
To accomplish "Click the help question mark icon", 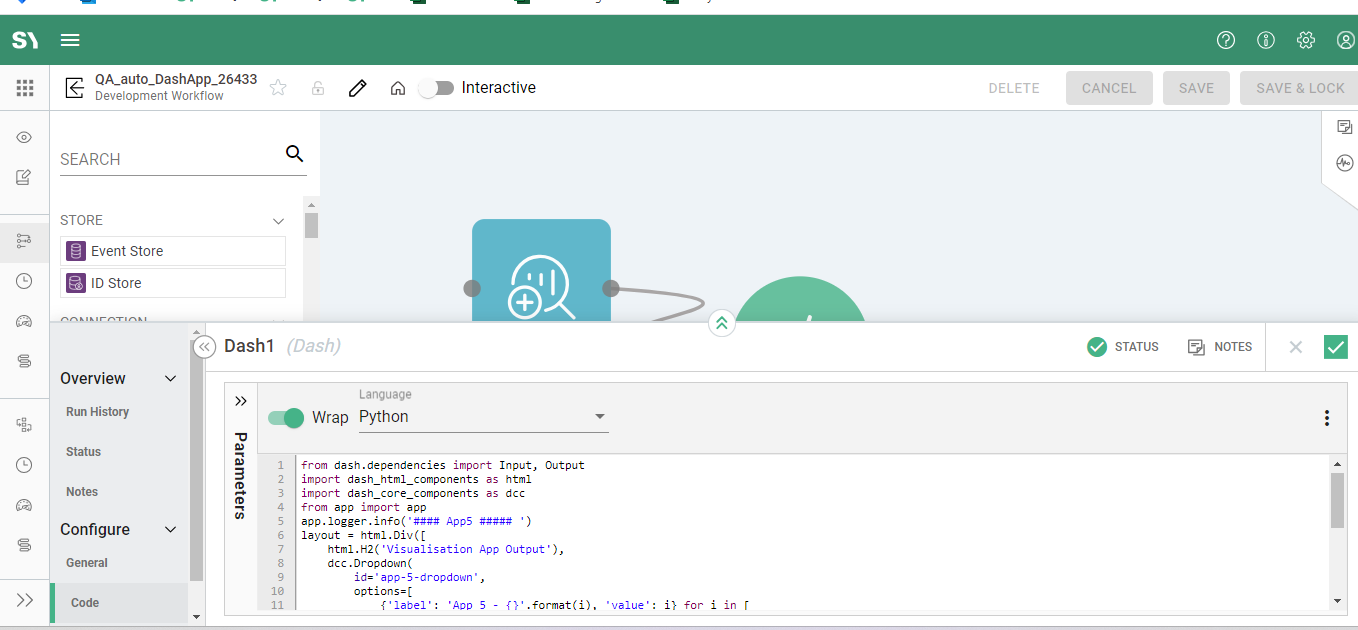I will [1226, 40].
